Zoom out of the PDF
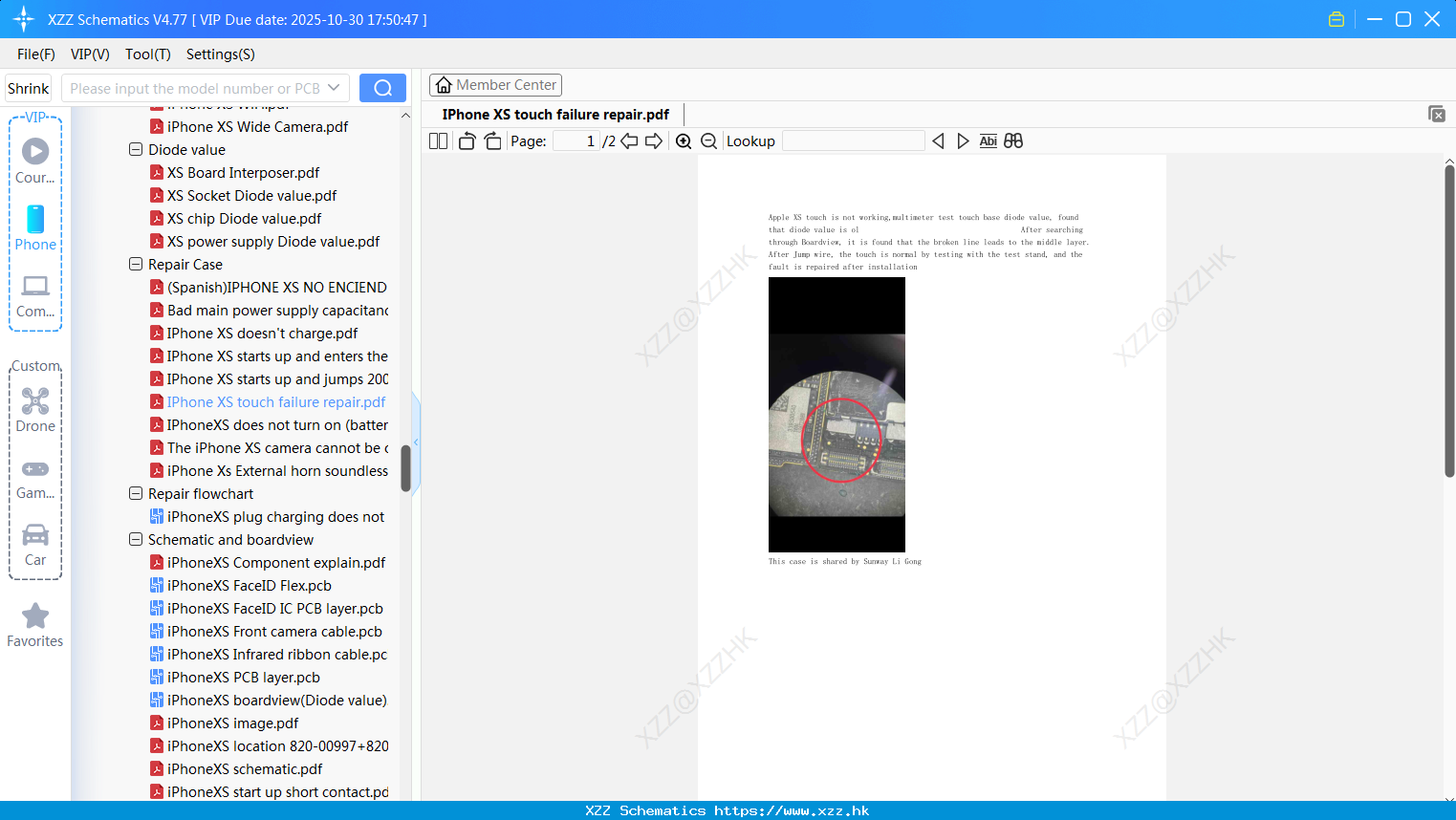Viewport: 1456px width, 820px height. (x=709, y=140)
